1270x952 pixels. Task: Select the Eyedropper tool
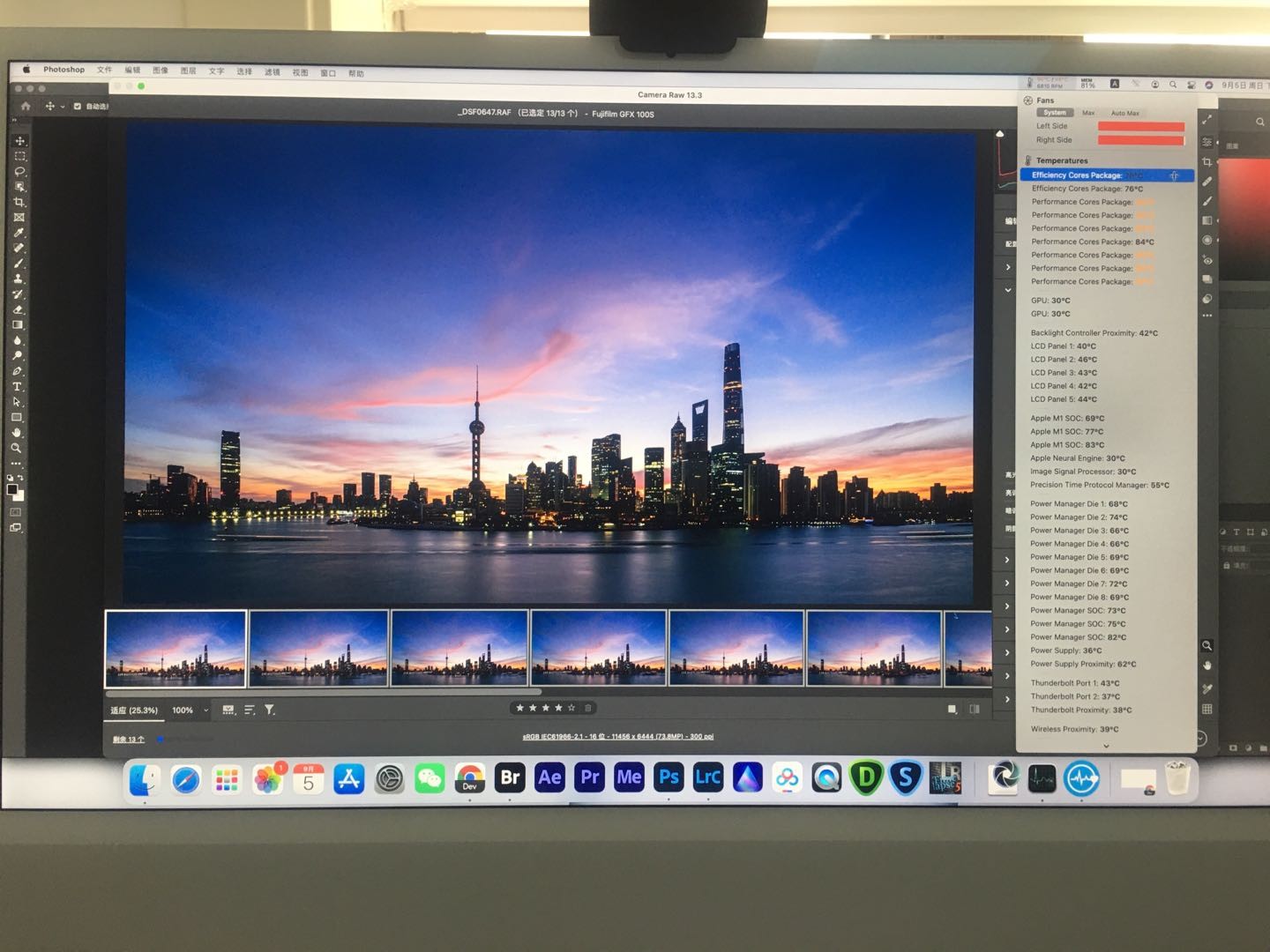point(19,233)
